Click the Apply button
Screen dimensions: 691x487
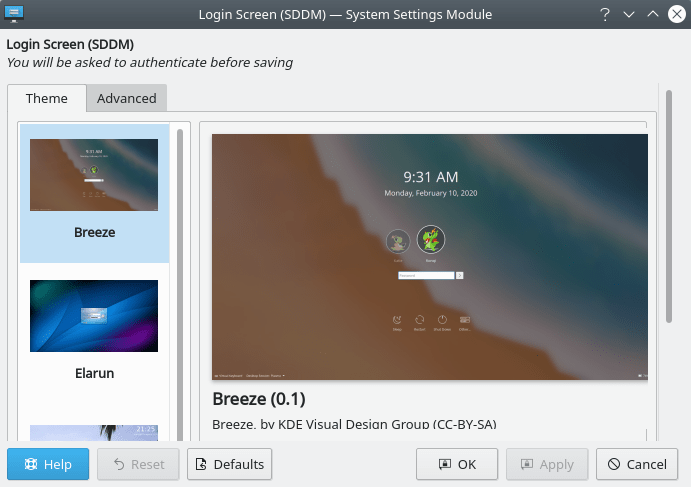tap(547, 464)
